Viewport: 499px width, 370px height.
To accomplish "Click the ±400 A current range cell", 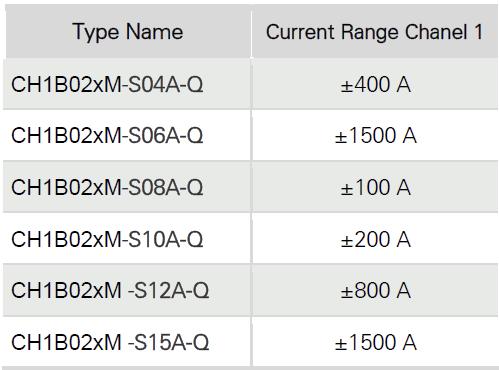I will click(x=375, y=84).
